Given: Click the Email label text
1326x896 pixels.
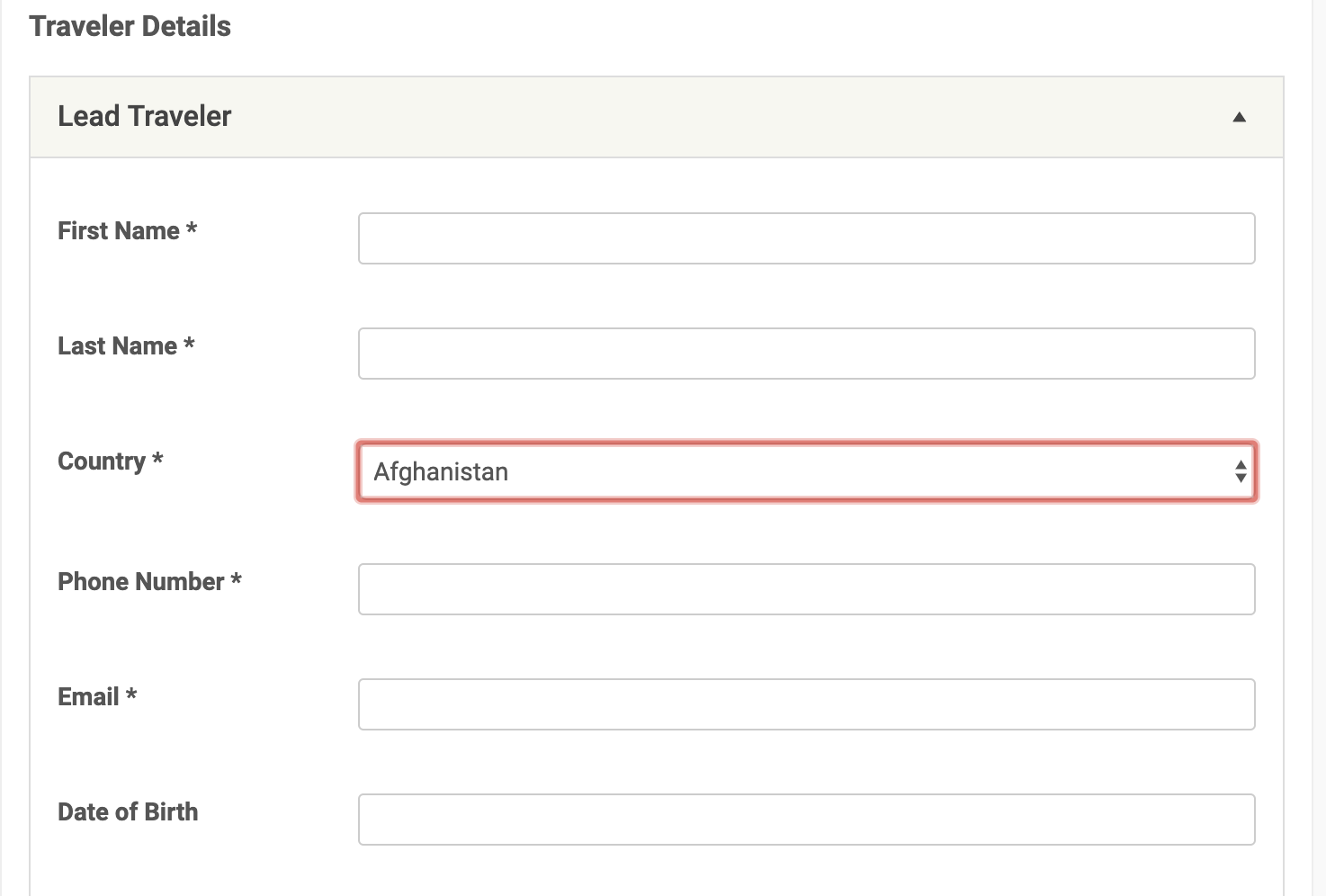Looking at the screenshot, I should pyautogui.click(x=88, y=697).
